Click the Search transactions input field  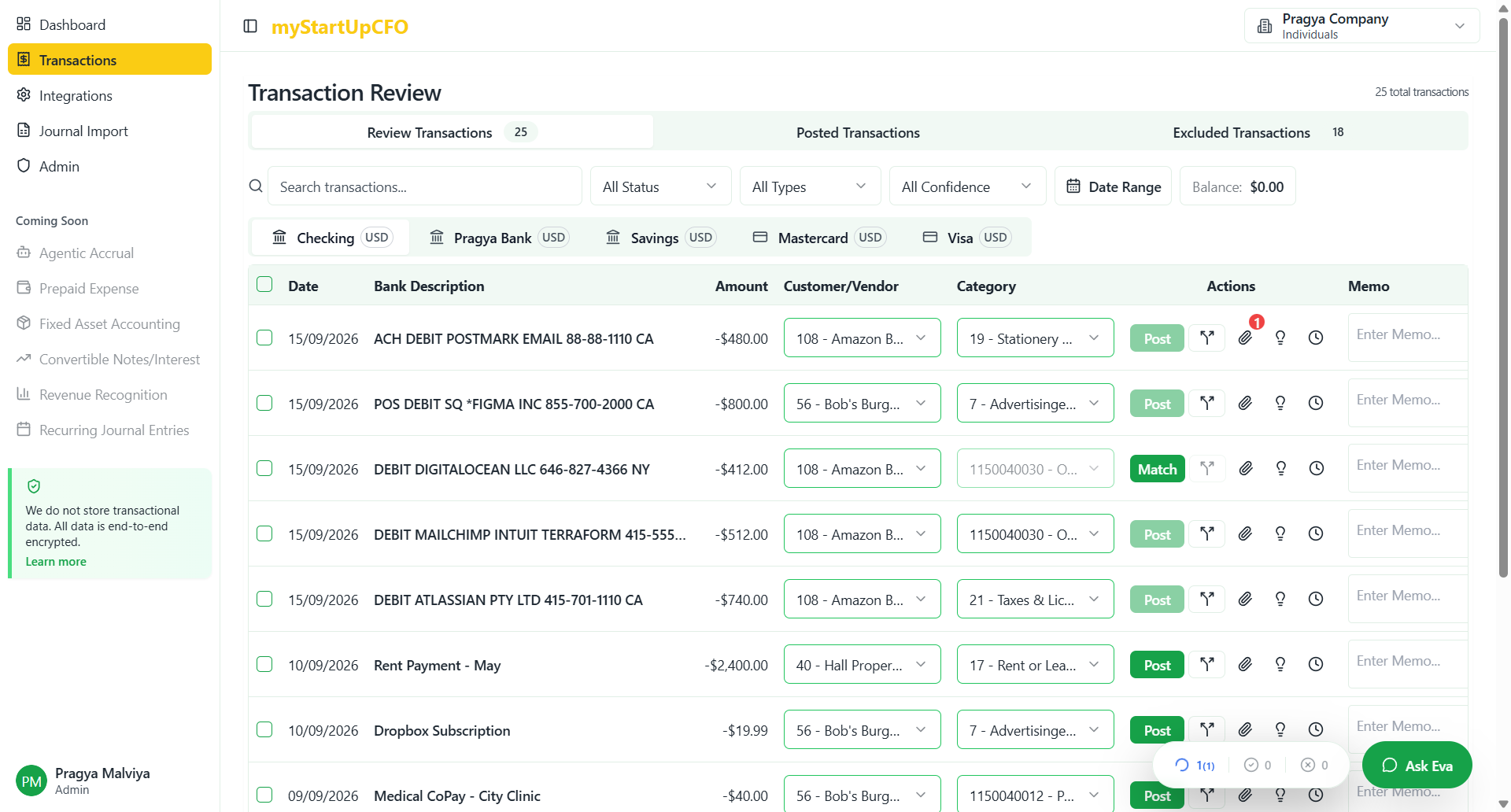click(425, 186)
